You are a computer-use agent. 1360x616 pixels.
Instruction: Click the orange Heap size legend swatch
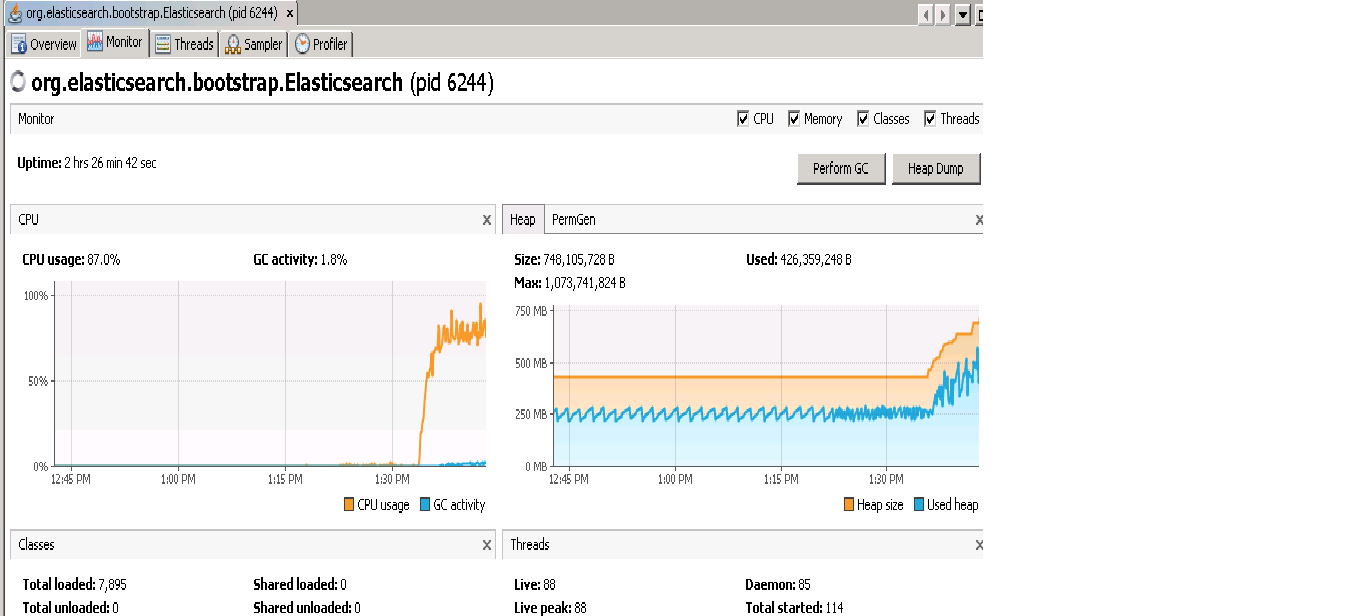coord(849,505)
